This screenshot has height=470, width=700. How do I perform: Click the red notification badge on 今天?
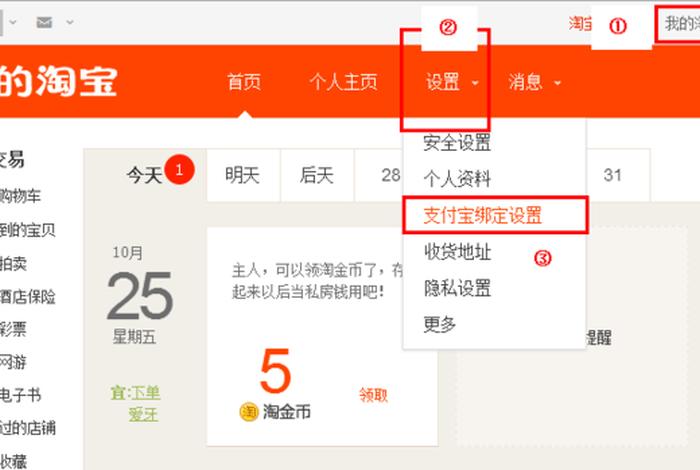tap(179, 170)
